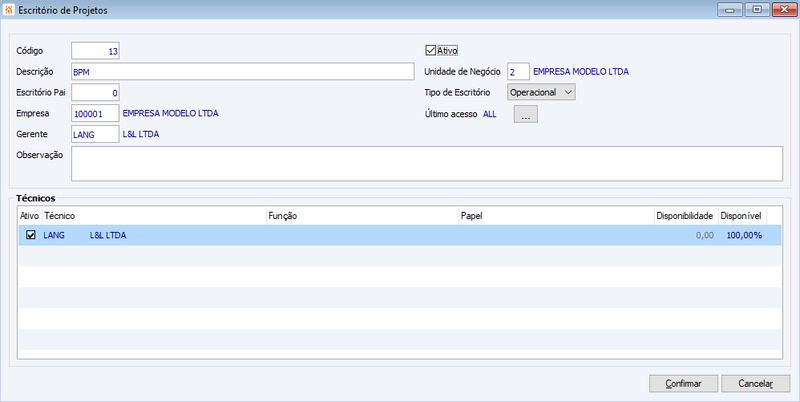Toggle the Ativo checkbox at top
Screen dimensions: 800x402
point(430,51)
